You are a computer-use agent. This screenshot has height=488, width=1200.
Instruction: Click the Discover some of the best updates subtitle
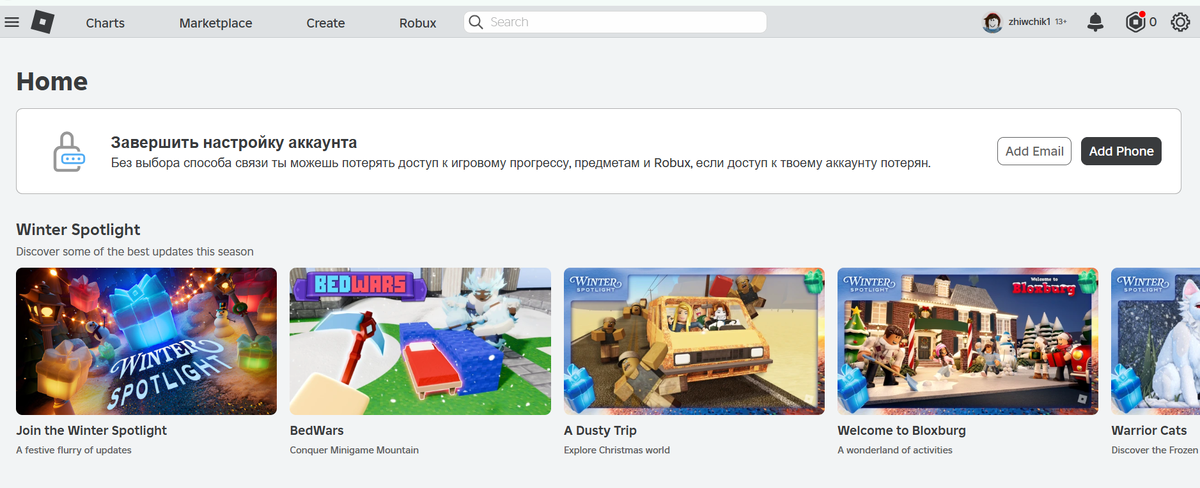pyautogui.click(x=135, y=252)
